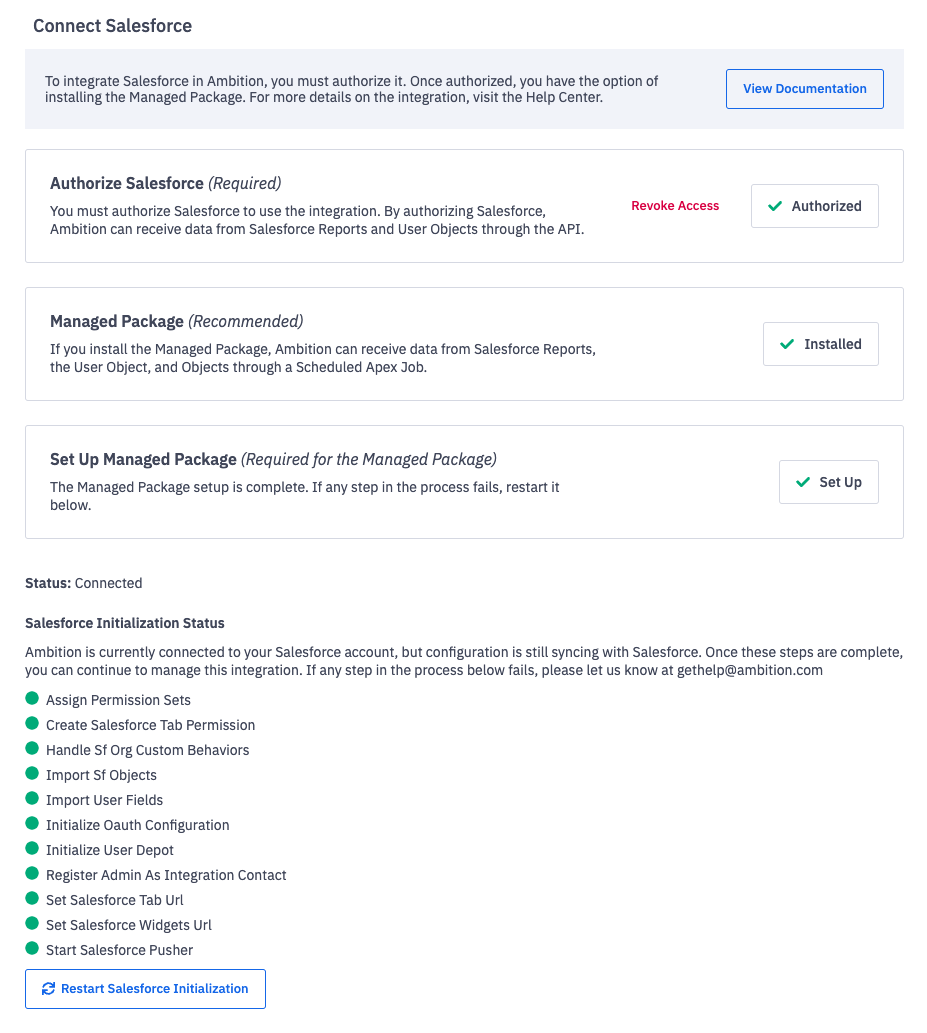
Task: Click green dot beside Initialize Oauth Configuration
Action: (x=32, y=824)
